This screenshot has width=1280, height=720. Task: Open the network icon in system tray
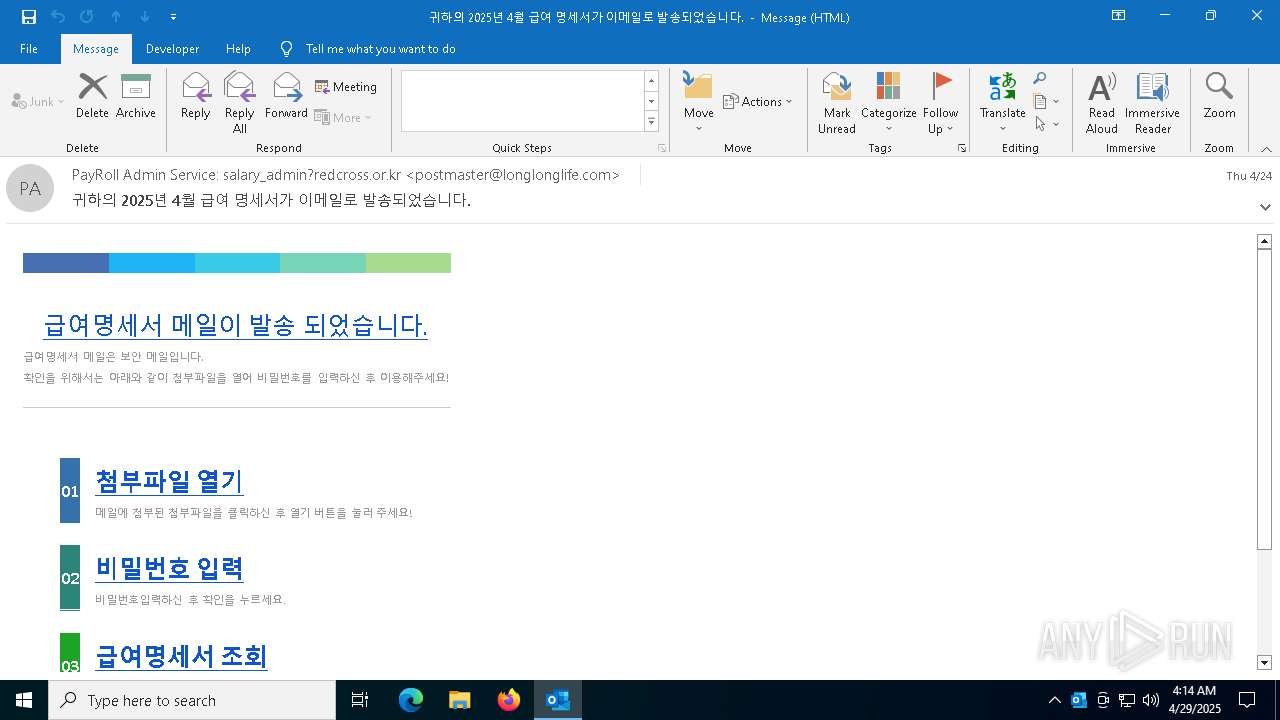(1127, 700)
